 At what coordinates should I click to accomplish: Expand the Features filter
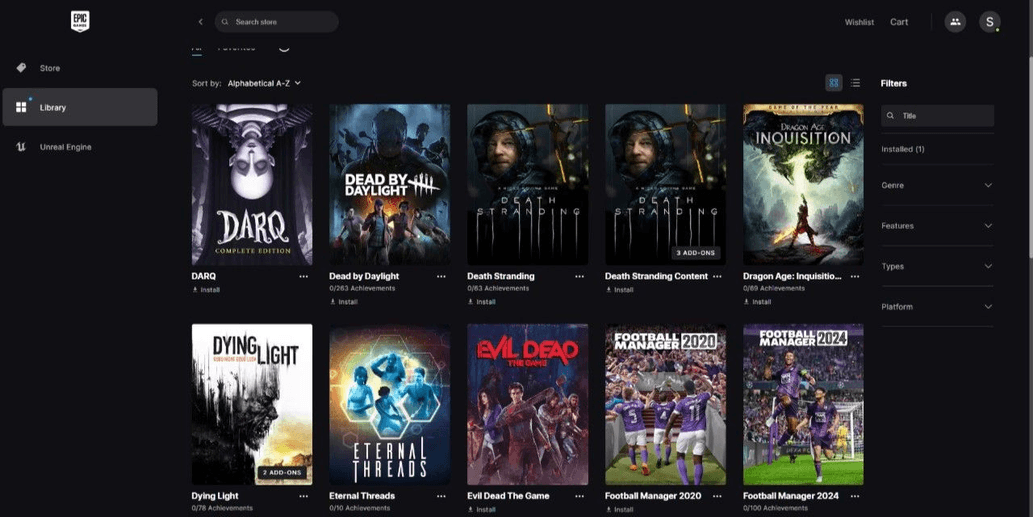(936, 226)
